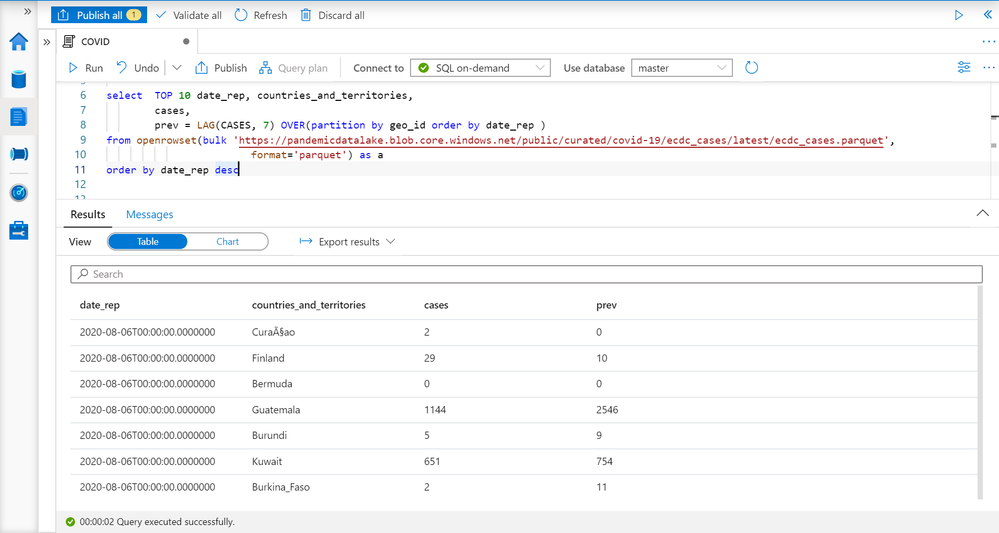This screenshot has width=999, height=533.
Task: Click line number 11 in the editor
Action: 80,170
